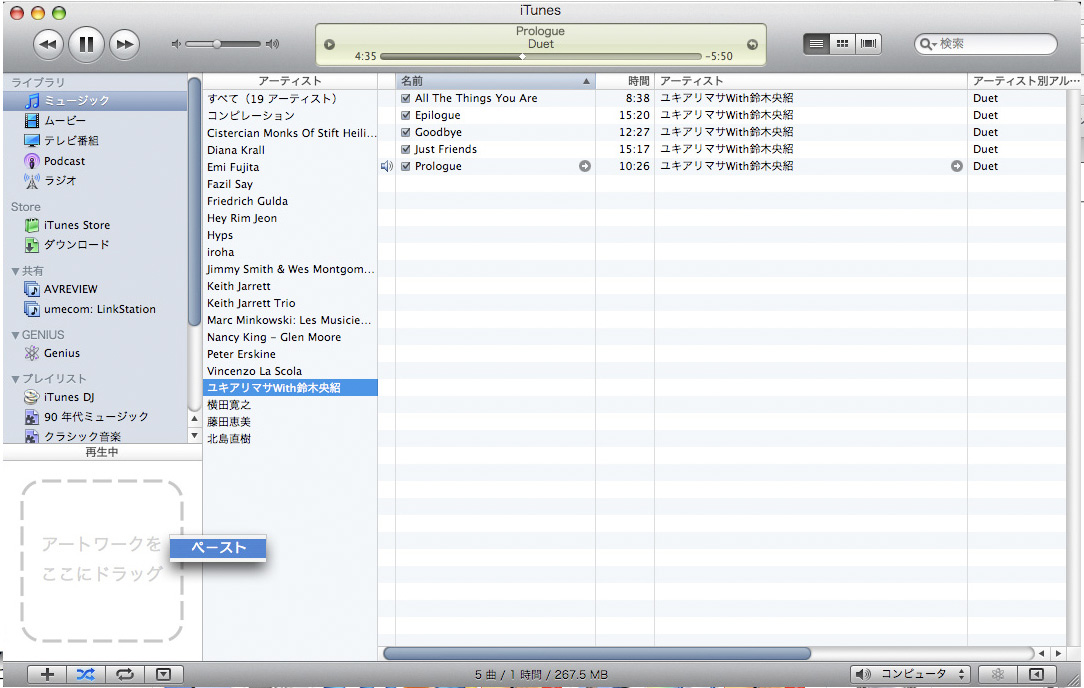
Task: Click the horizontal scrollbar in track list
Action: click(x=597, y=653)
